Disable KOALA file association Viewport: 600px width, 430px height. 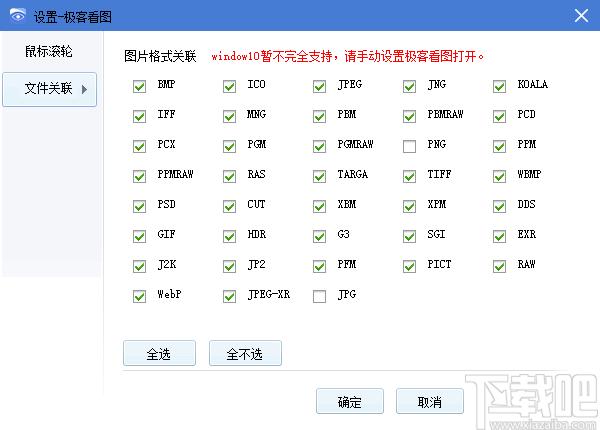click(x=499, y=86)
